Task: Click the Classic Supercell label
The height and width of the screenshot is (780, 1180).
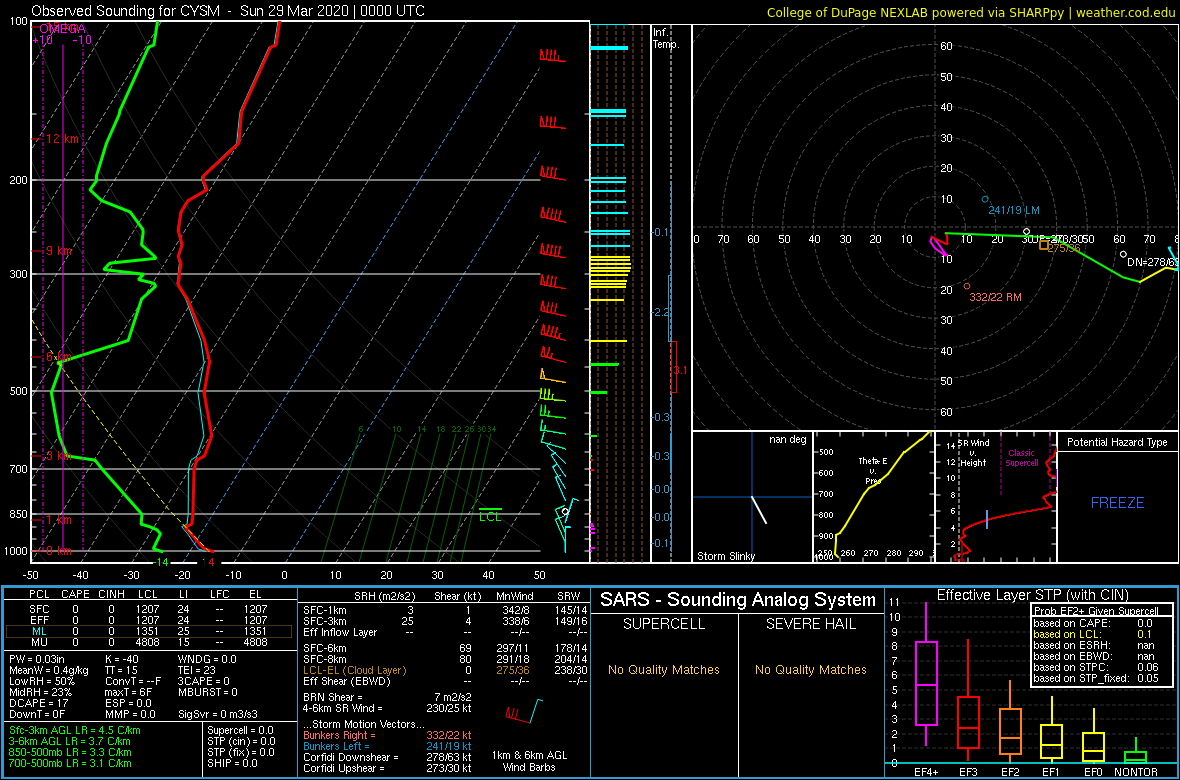Action: click(1021, 456)
